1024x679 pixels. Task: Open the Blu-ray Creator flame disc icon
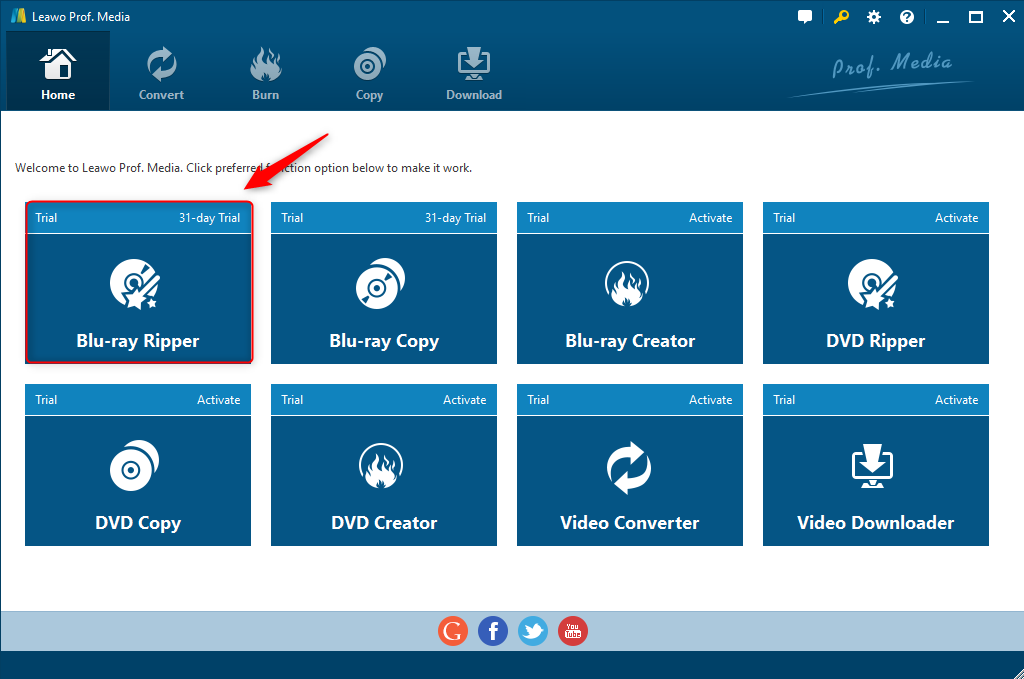pyautogui.click(x=630, y=284)
